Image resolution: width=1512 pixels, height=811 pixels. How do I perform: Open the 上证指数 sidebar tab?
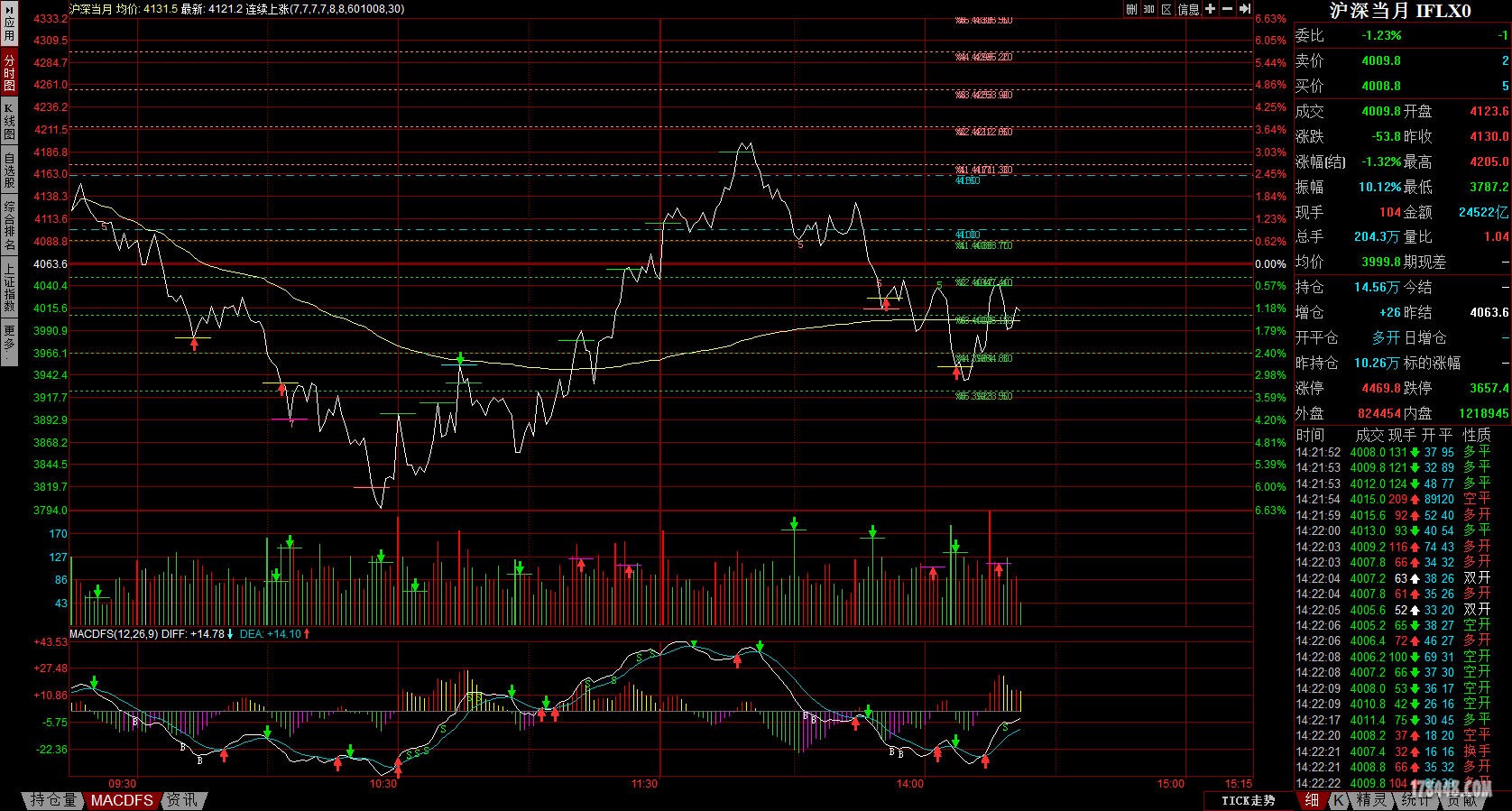[9, 287]
